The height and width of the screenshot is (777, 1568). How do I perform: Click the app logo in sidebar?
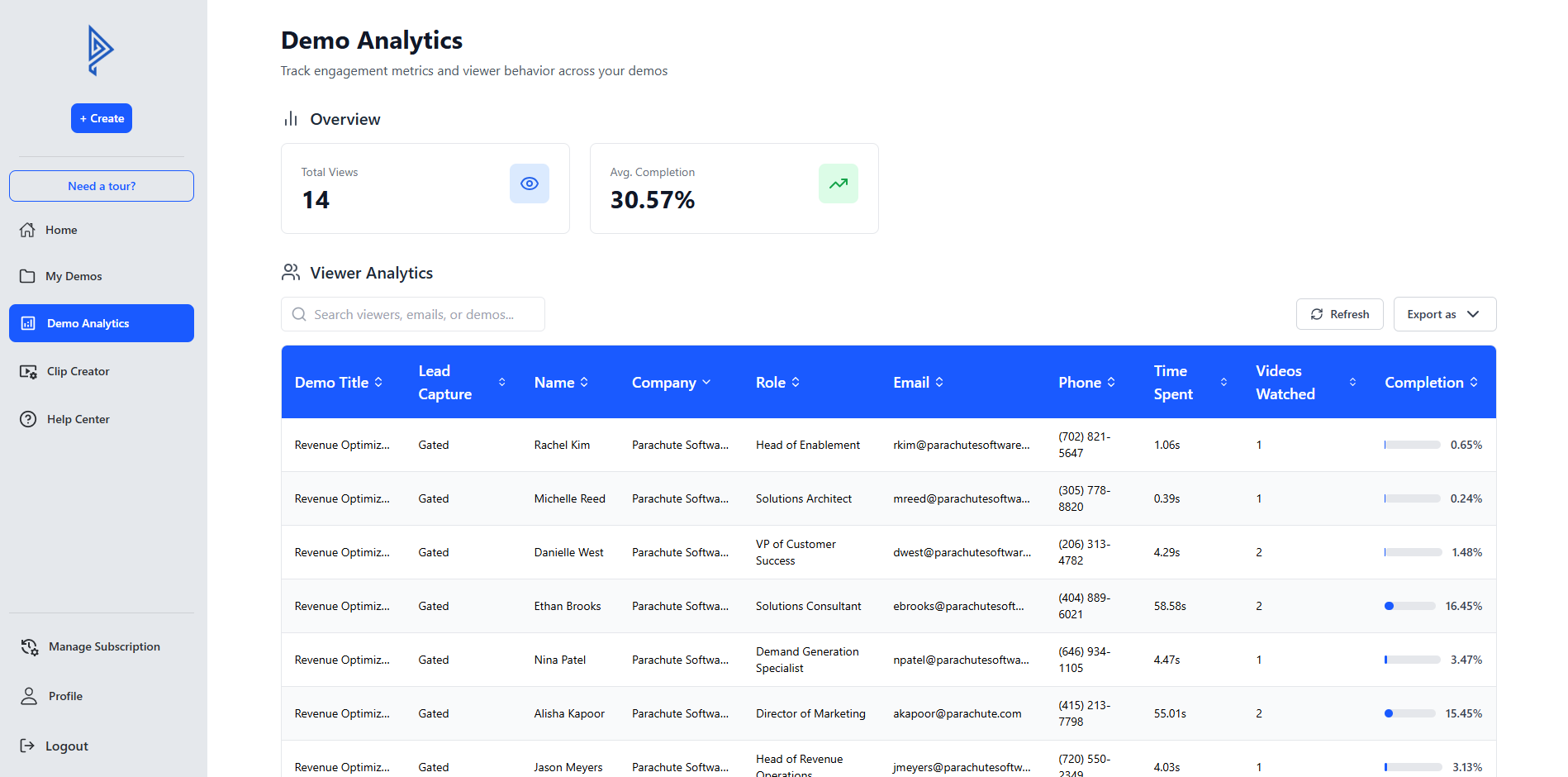(100, 50)
